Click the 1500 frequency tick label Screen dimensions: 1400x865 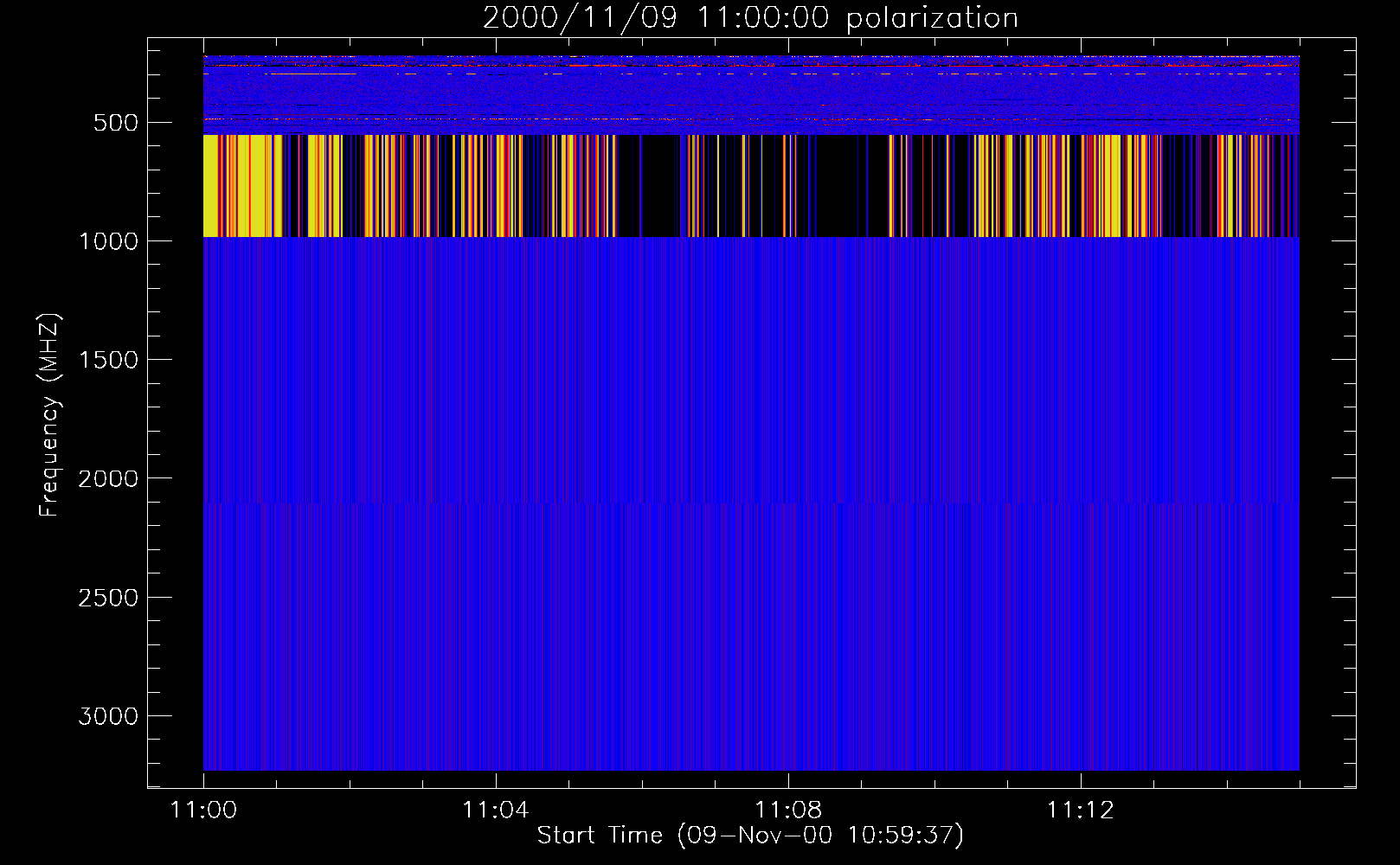coord(108,360)
